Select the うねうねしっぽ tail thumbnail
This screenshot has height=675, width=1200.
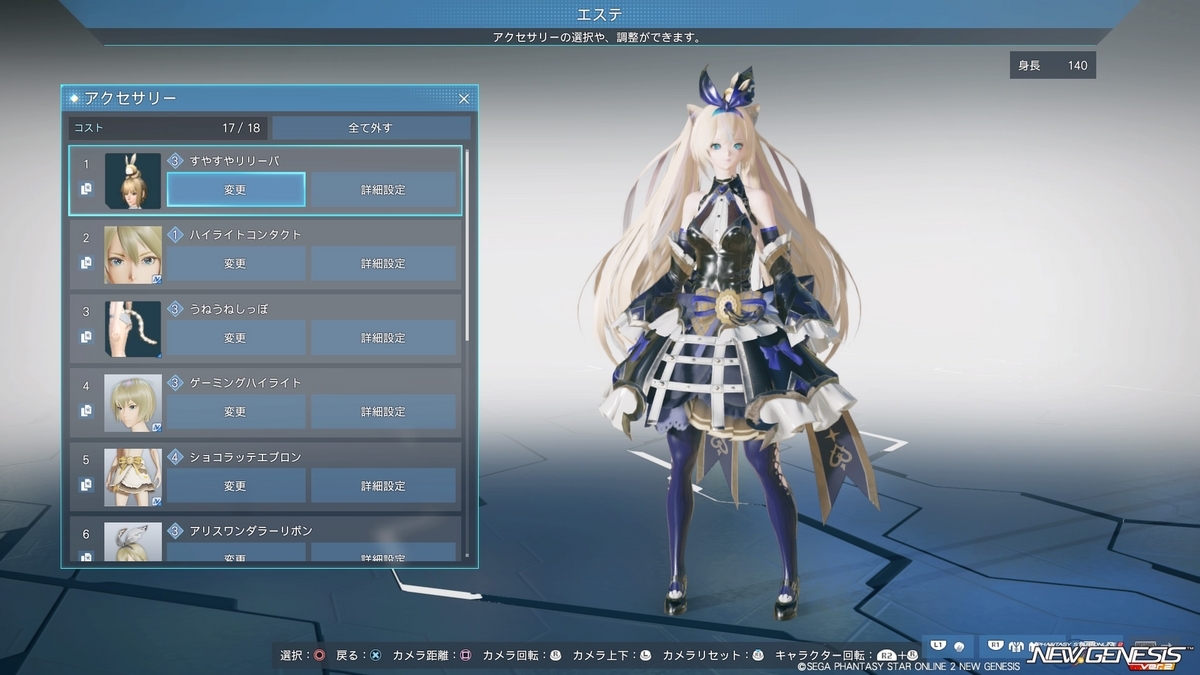click(x=133, y=329)
